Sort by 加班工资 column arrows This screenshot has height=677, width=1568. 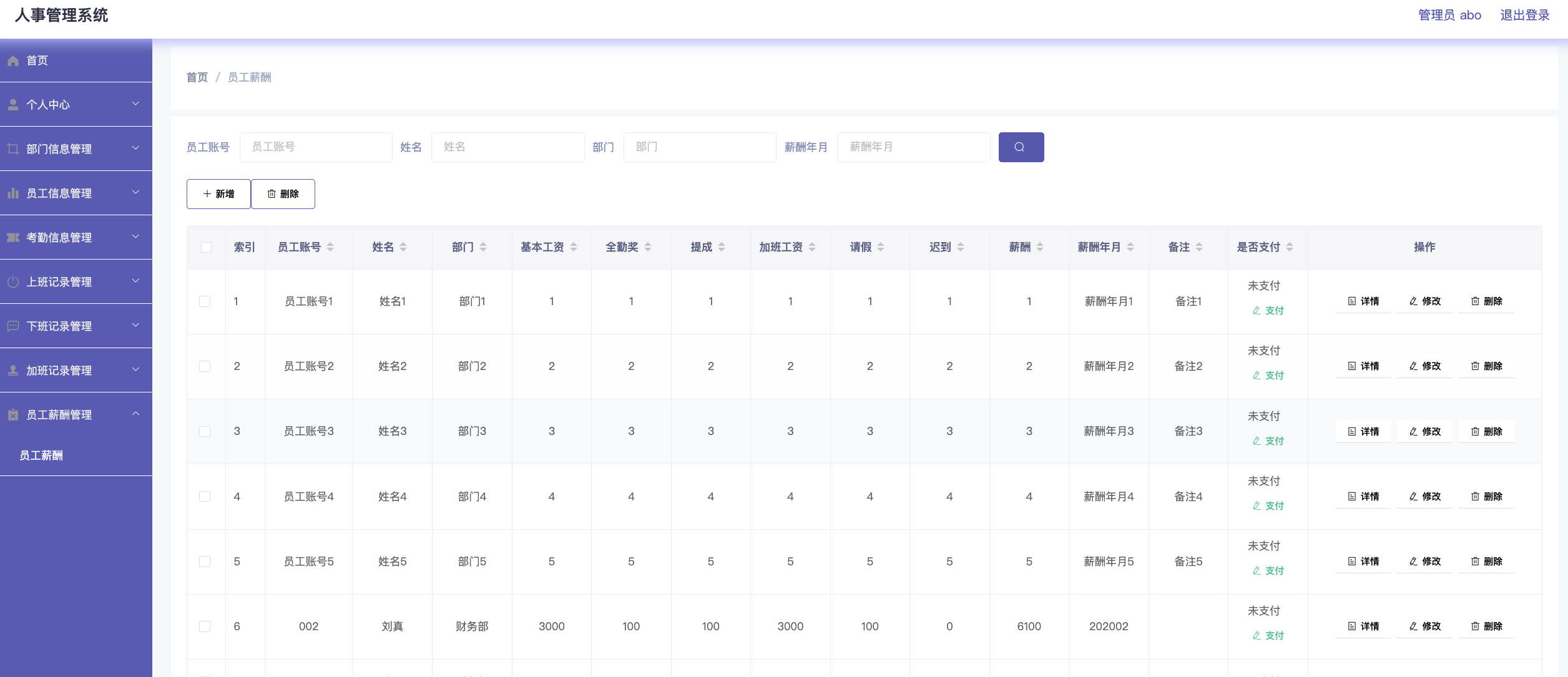pos(812,247)
